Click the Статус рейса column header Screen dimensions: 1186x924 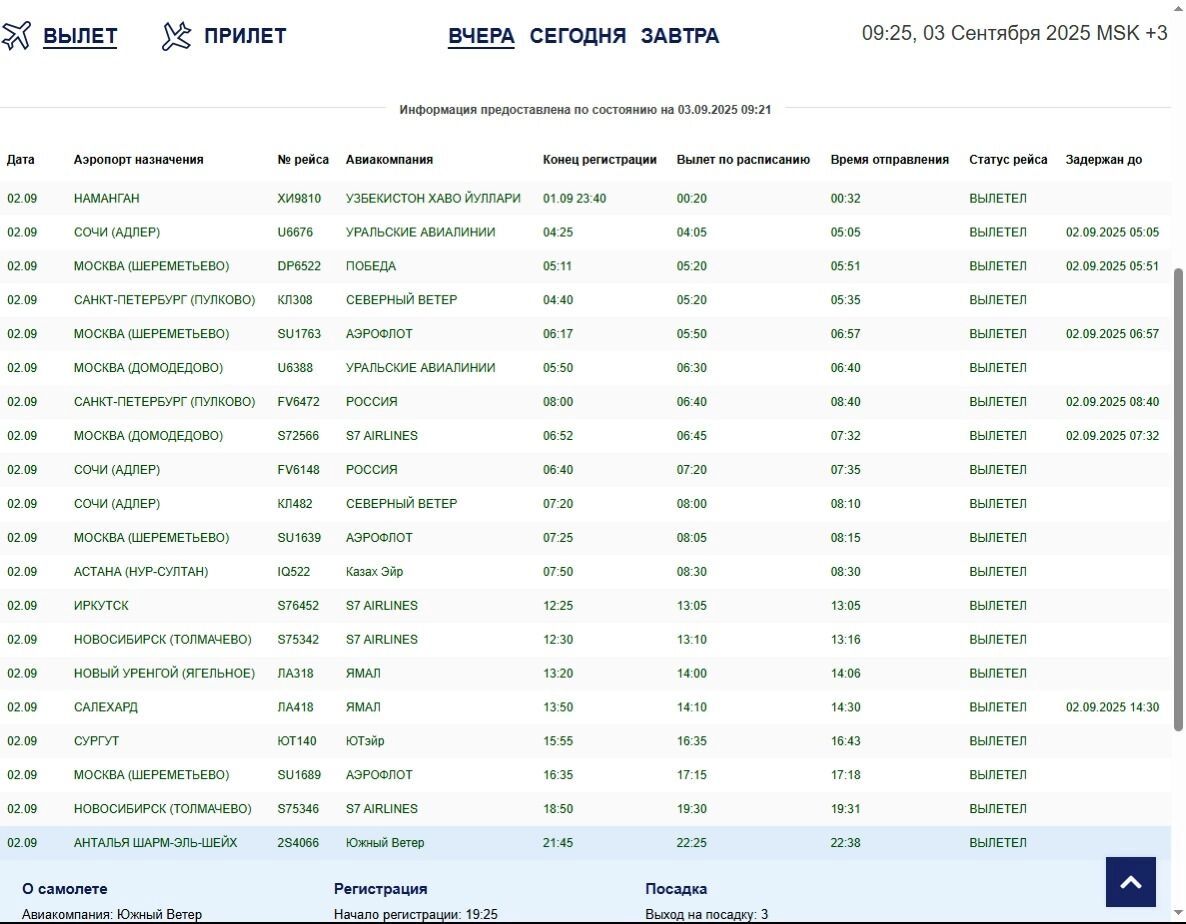pyautogui.click(x=1008, y=160)
